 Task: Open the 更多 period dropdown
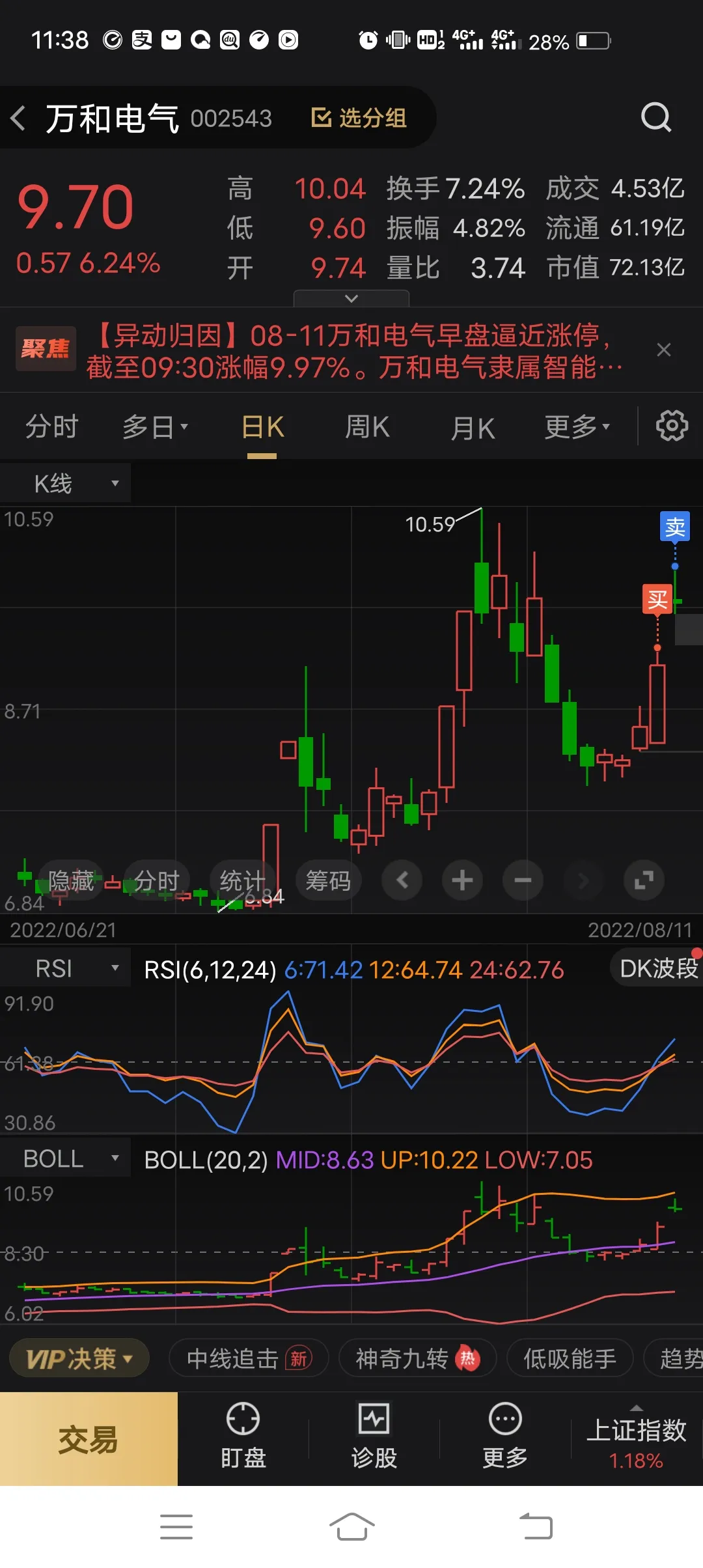pos(577,427)
